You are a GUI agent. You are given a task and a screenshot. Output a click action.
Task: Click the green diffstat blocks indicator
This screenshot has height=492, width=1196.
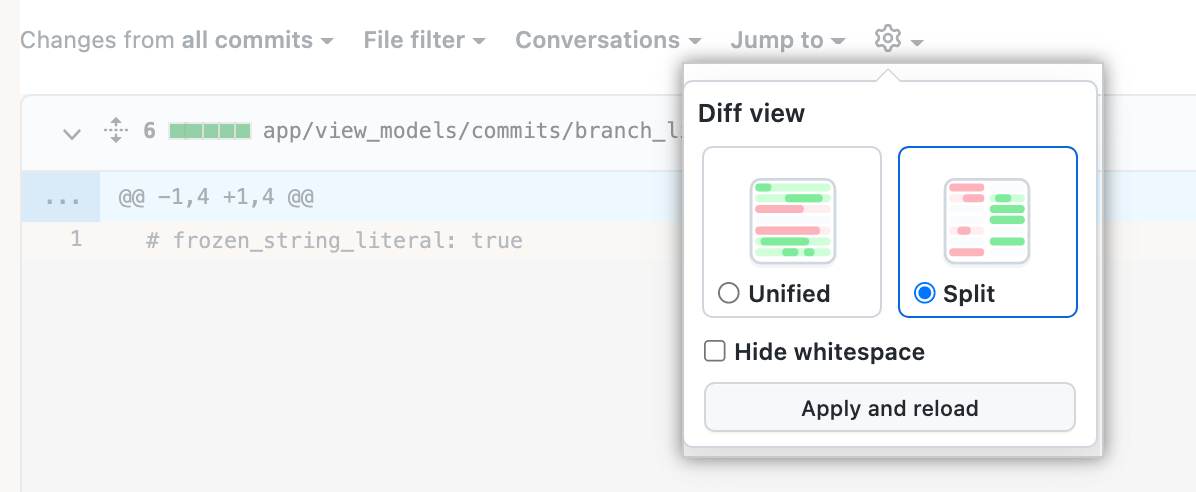pyautogui.click(x=209, y=131)
